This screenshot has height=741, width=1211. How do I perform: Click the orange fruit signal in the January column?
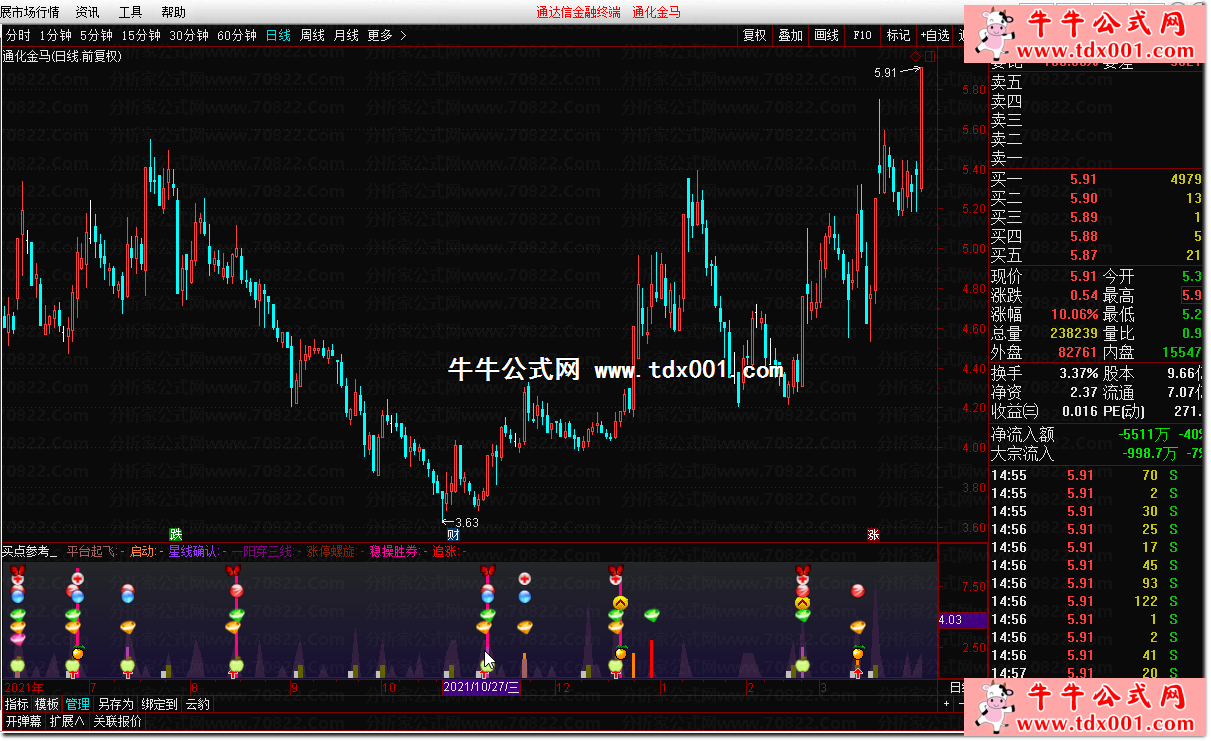620,653
